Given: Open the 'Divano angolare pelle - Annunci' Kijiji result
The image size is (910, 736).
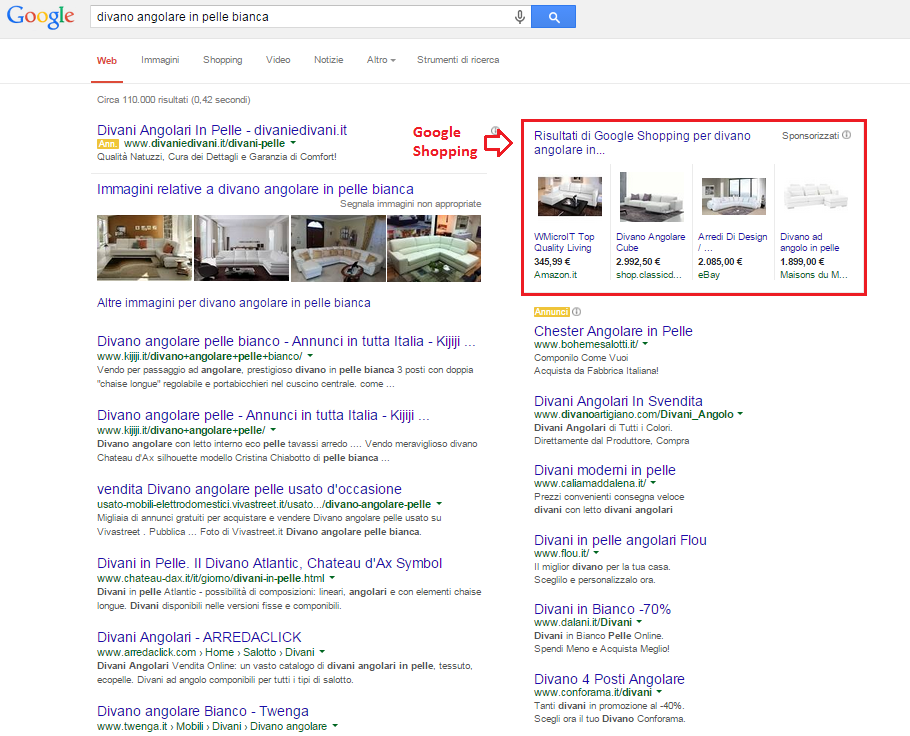Looking at the screenshot, I should (263, 416).
